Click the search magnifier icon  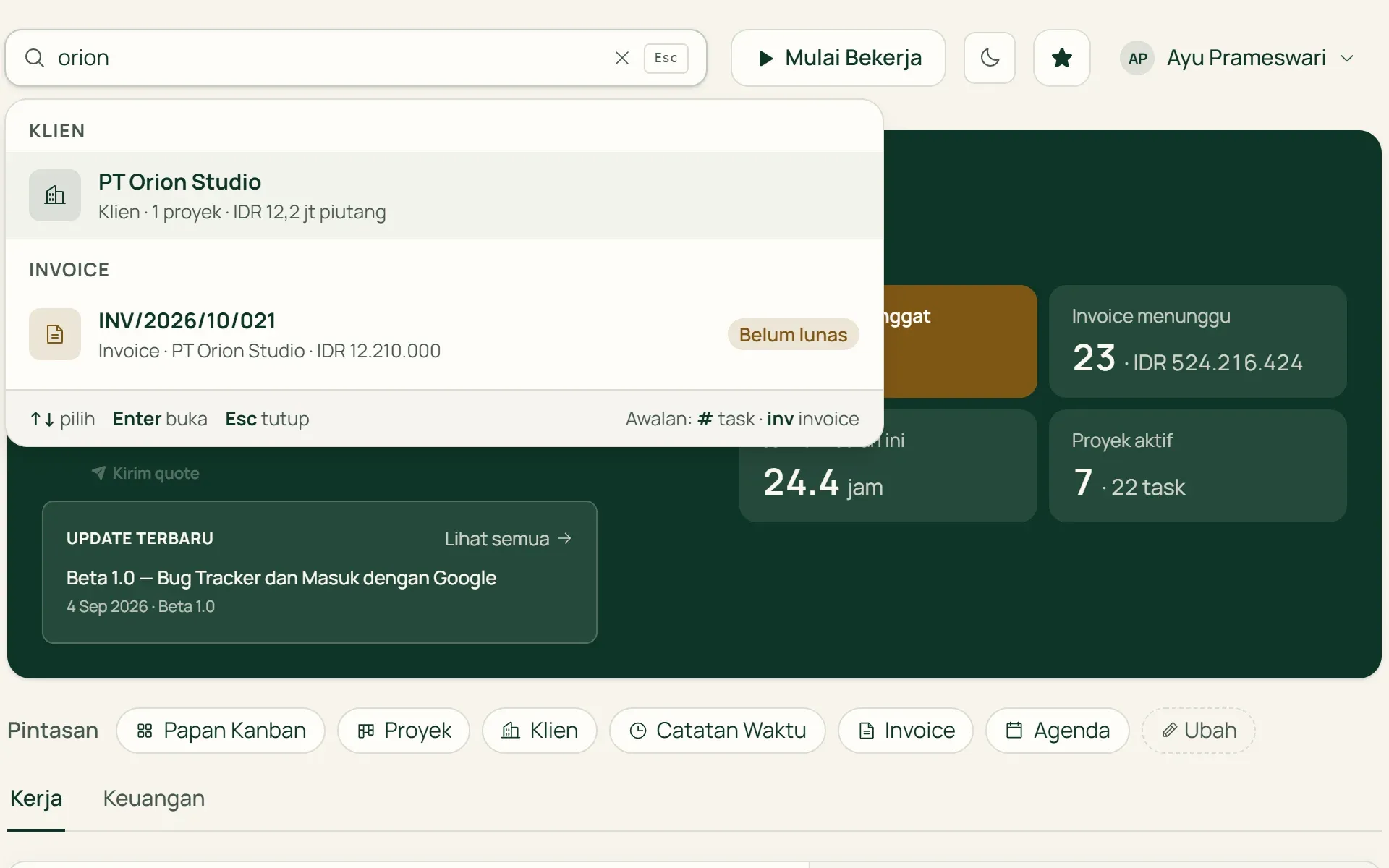pos(35,58)
